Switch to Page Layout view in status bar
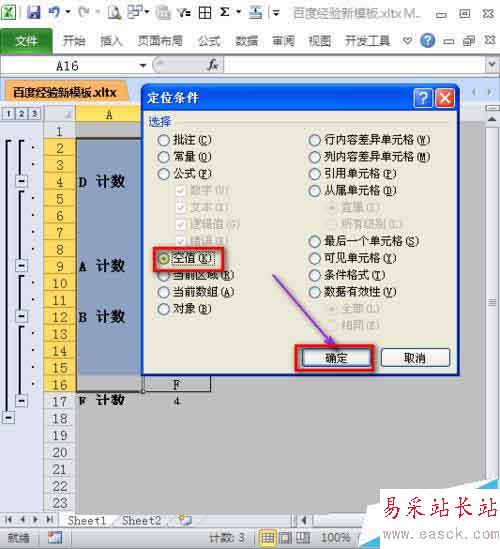This screenshot has width=500, height=549. pos(285,537)
